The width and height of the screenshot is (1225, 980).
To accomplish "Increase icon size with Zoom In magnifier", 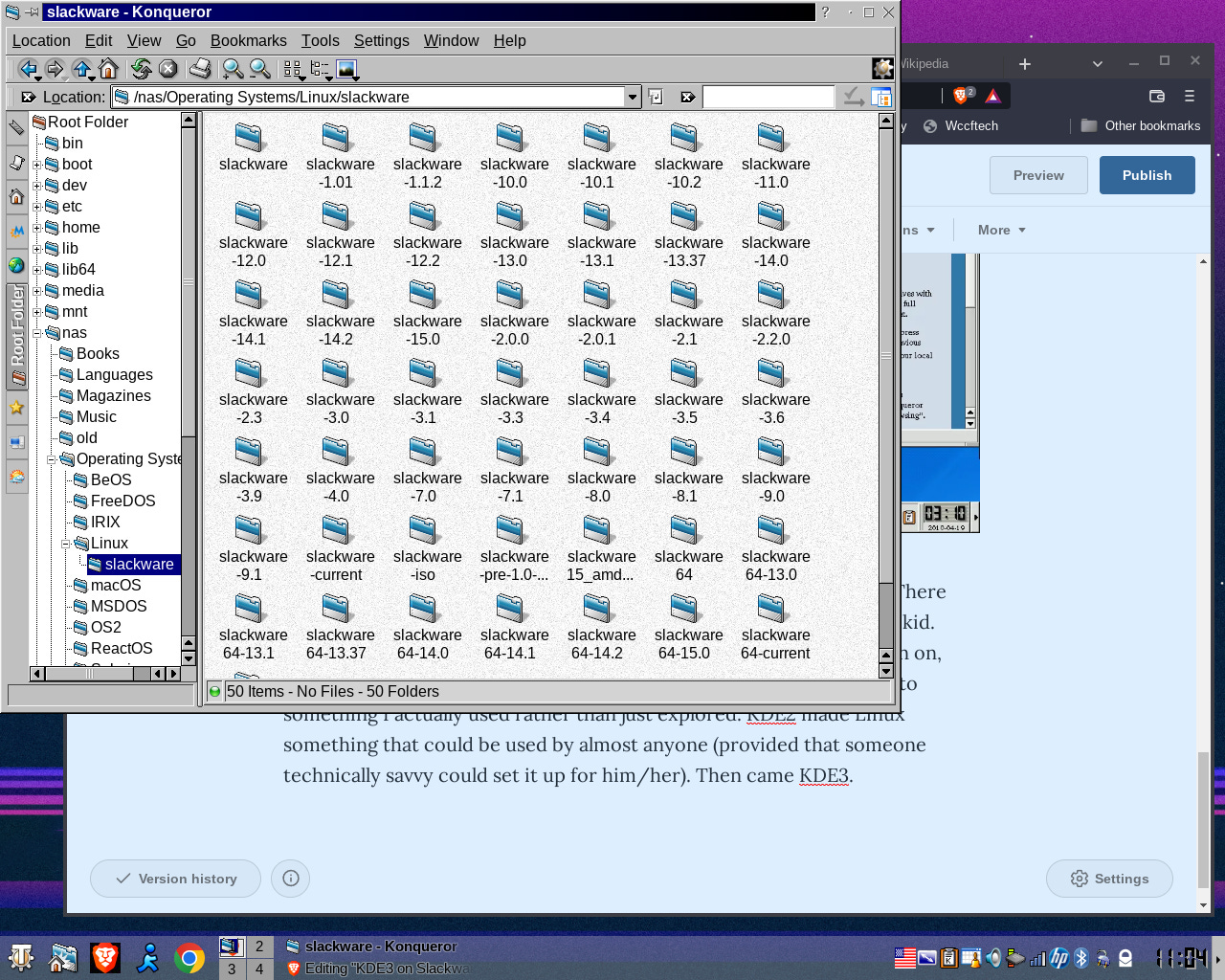I will (233, 69).
